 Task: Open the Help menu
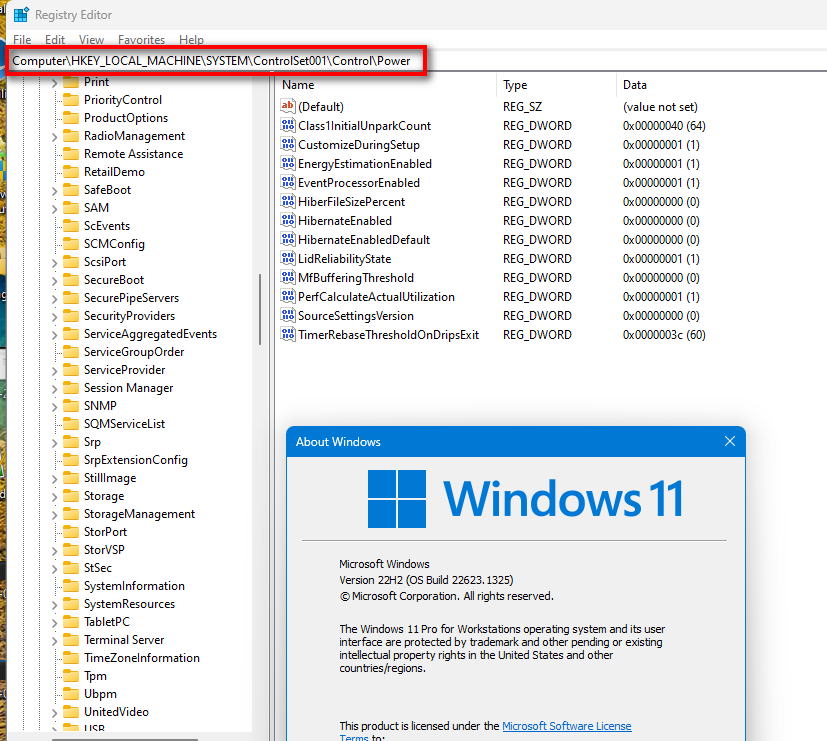(191, 40)
